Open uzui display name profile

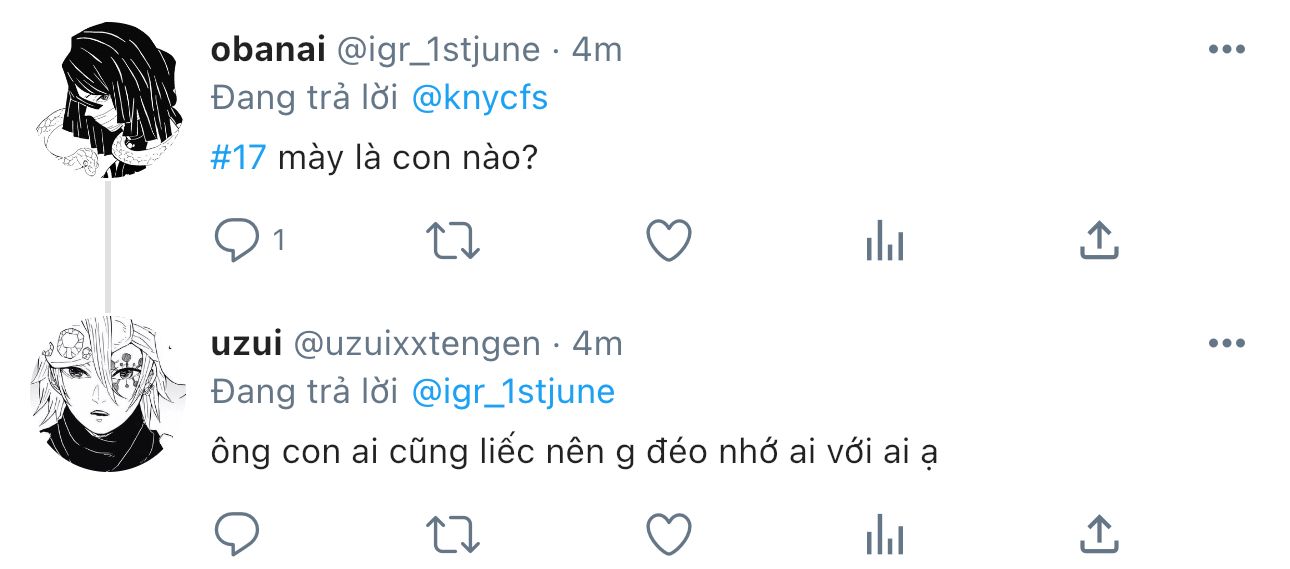click(x=244, y=344)
